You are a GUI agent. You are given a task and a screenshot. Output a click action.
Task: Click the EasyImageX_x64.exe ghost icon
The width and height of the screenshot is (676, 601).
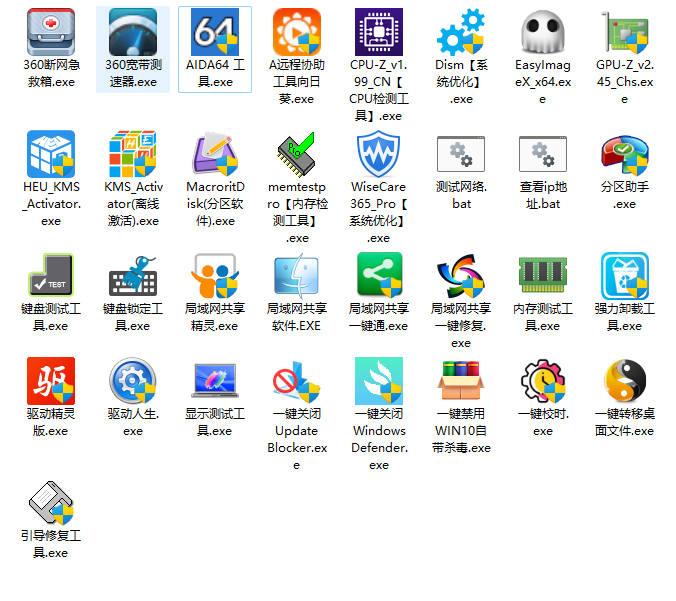click(542, 32)
